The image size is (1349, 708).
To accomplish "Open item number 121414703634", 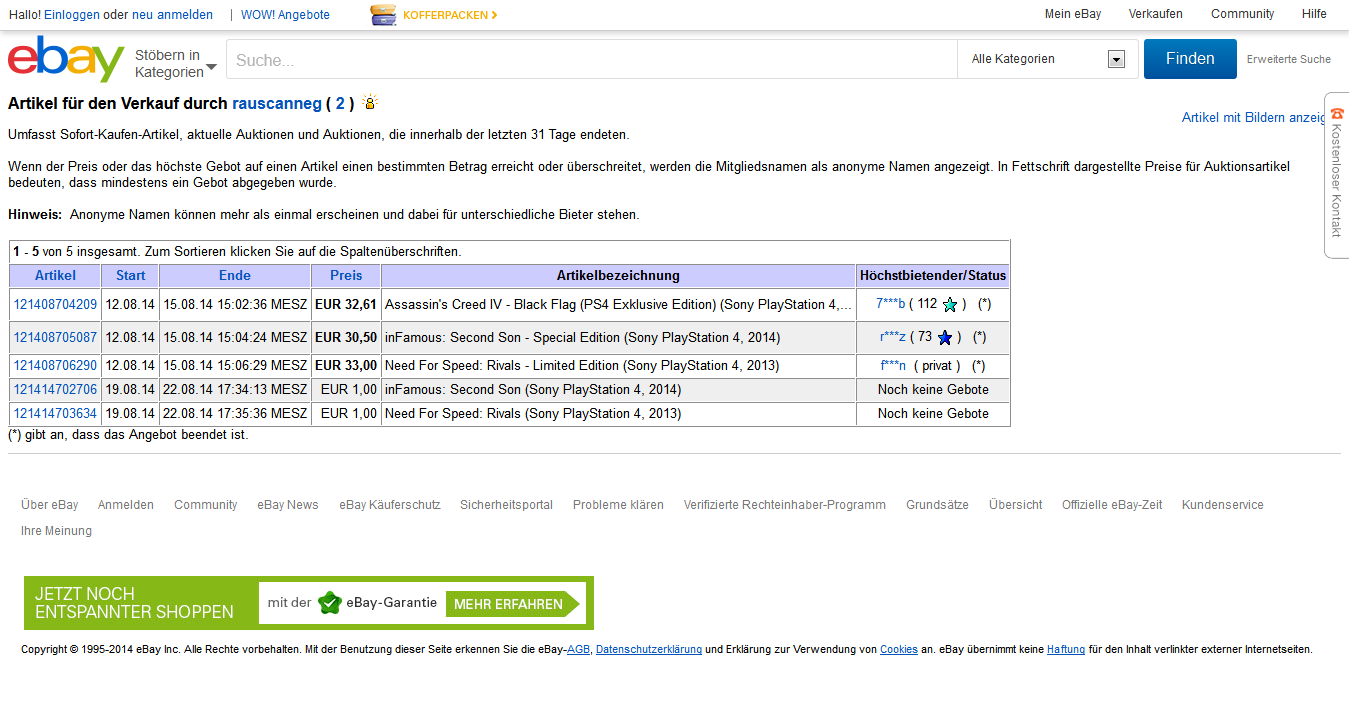I will pos(55,414).
